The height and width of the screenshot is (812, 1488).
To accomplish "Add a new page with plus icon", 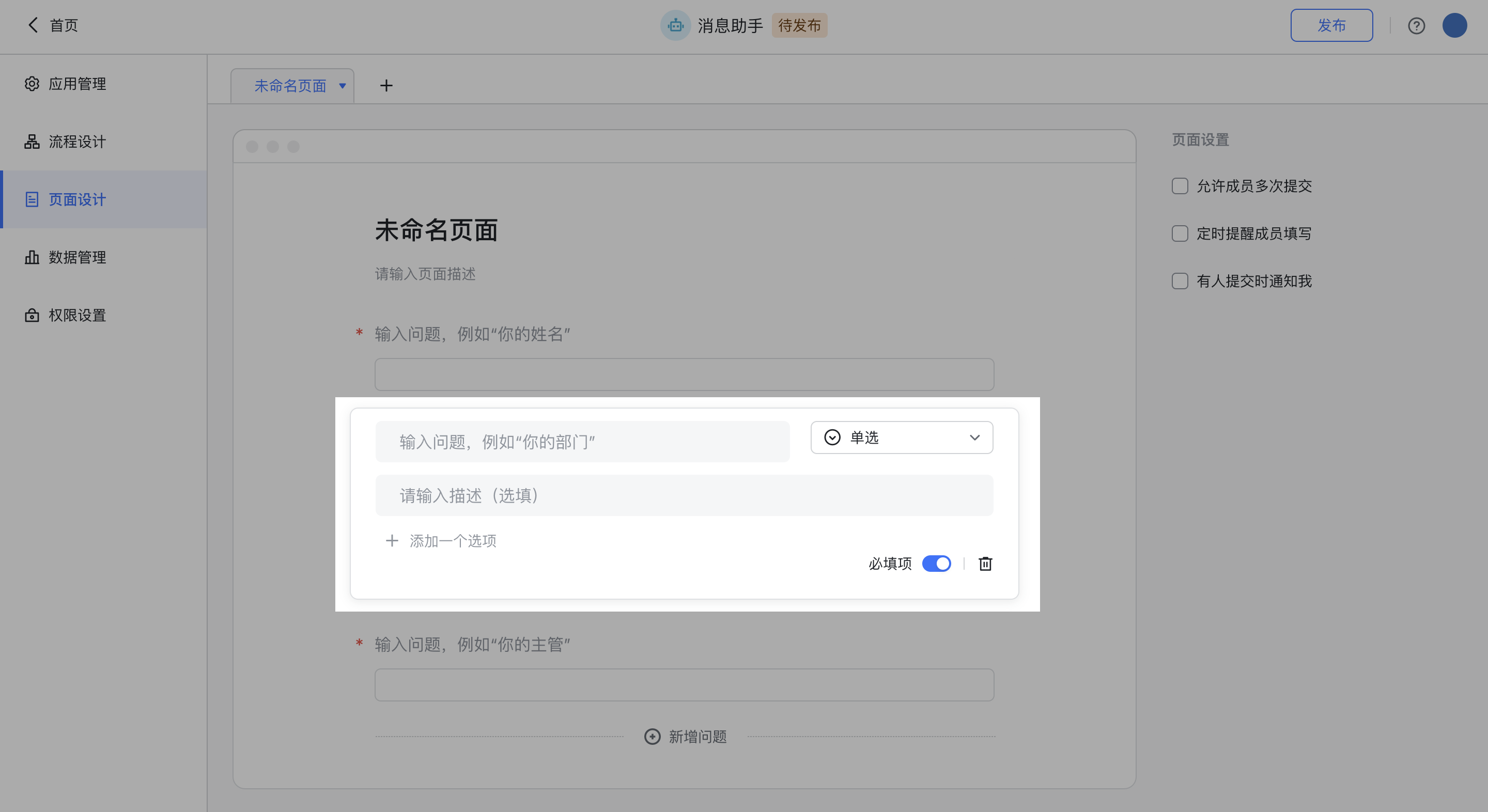I will [386, 85].
